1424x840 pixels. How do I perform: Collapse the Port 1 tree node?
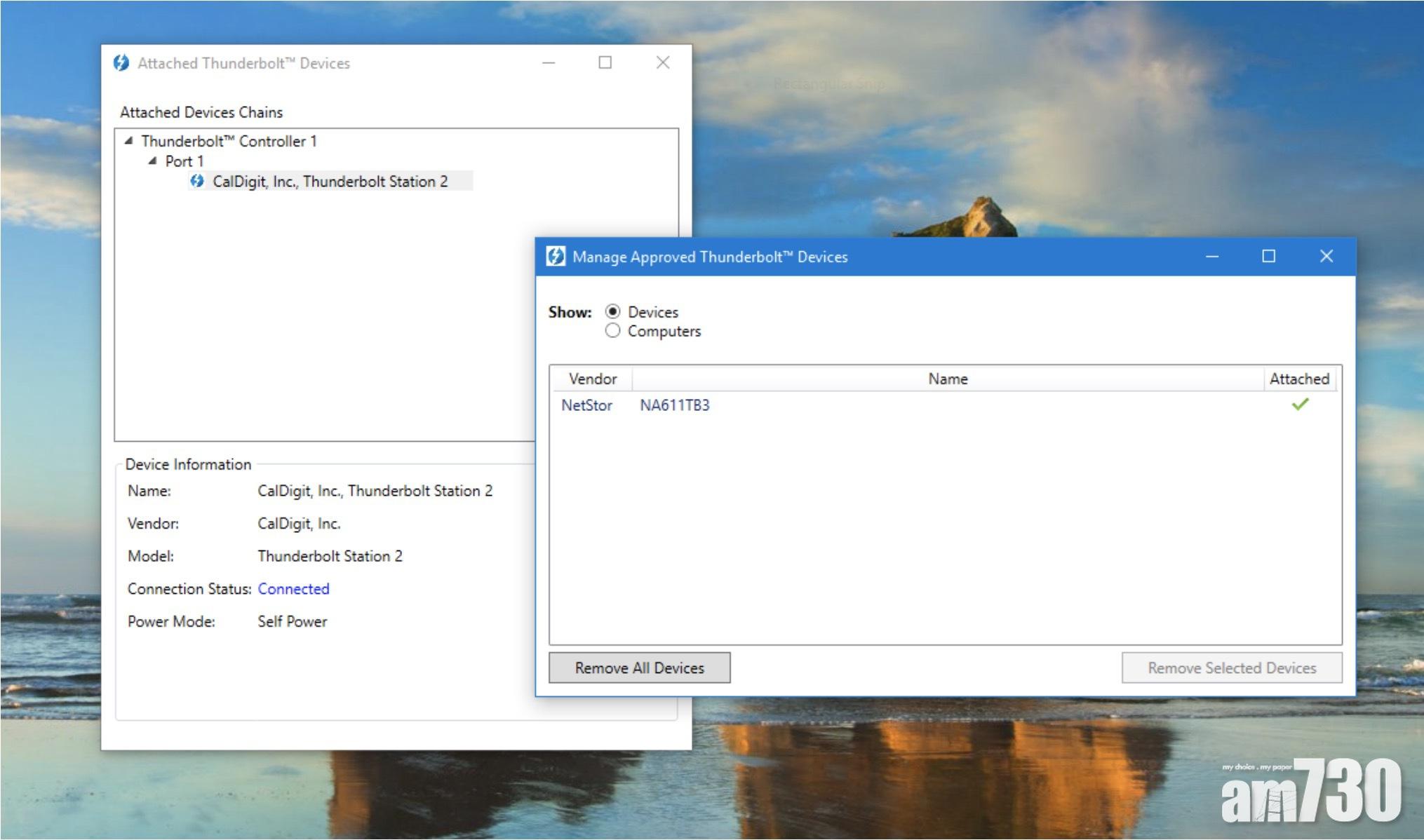[x=153, y=161]
